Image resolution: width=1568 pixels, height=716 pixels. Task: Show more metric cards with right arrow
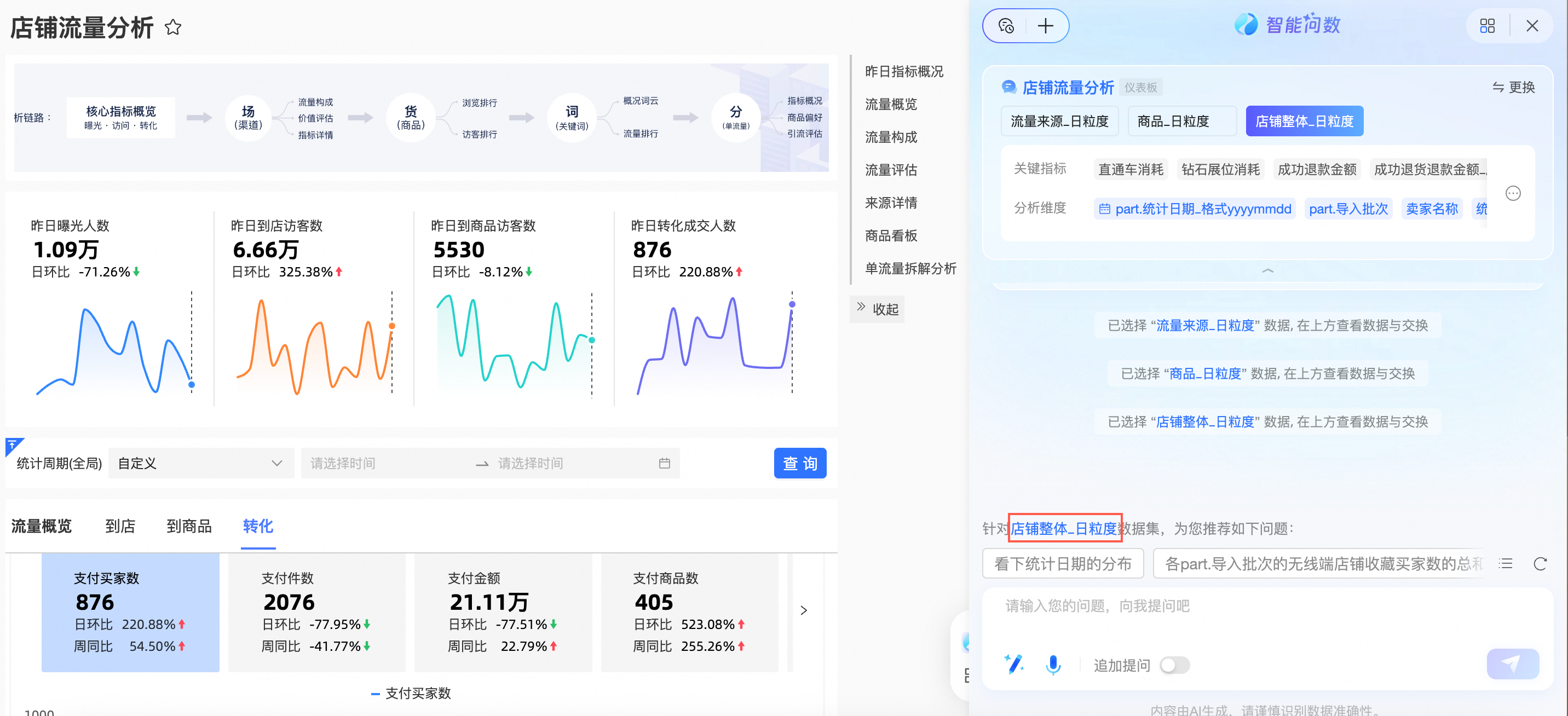tap(804, 610)
